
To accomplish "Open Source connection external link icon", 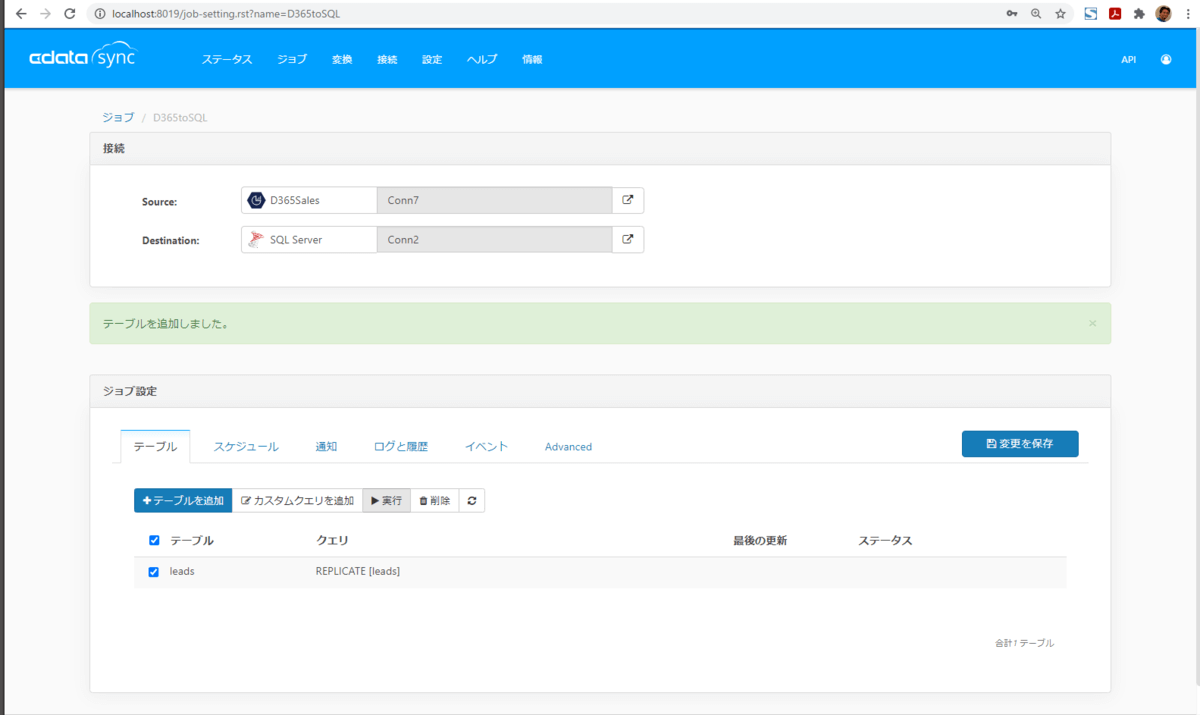I will (628, 200).
